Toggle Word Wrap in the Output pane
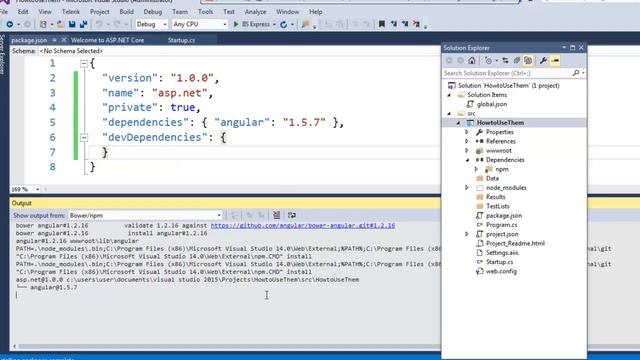 point(292,215)
